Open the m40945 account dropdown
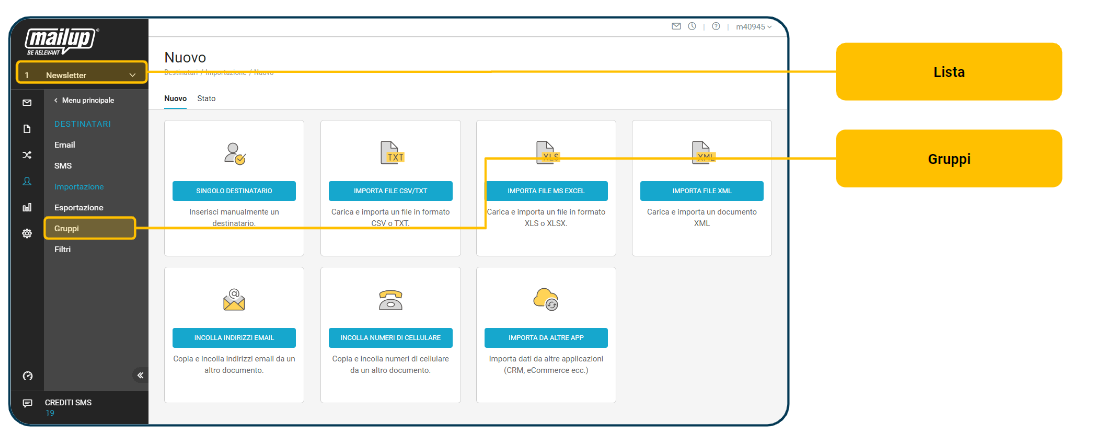Viewport: 1095px width, 436px height. click(754, 27)
